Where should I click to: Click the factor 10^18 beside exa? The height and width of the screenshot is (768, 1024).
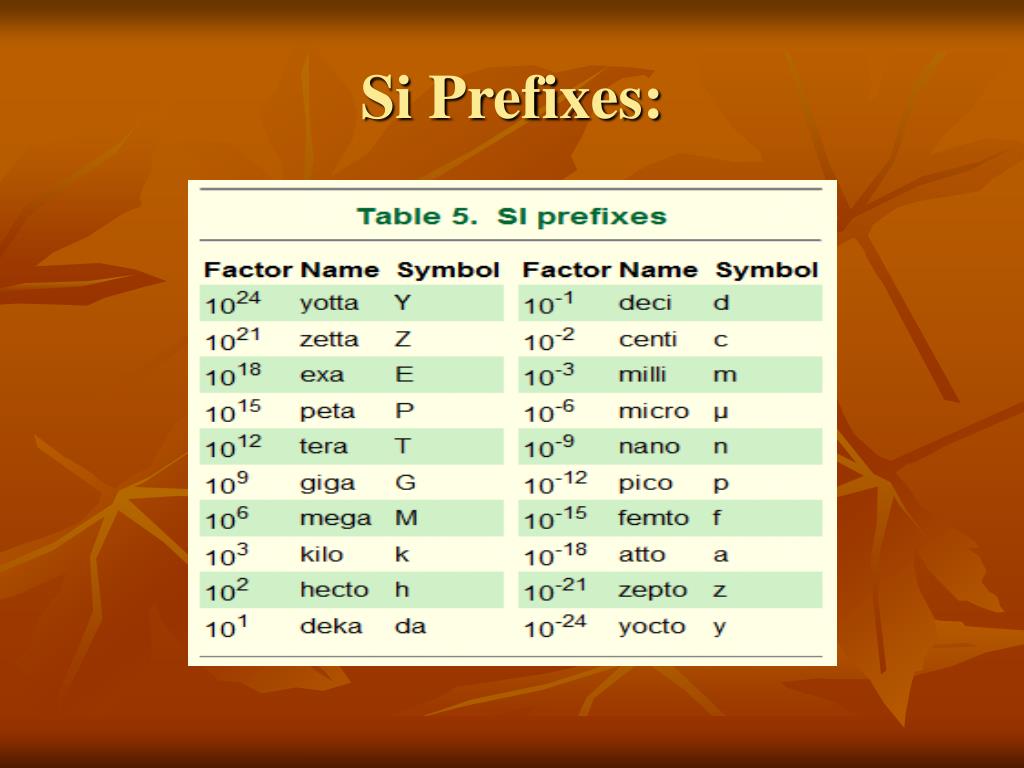point(233,375)
